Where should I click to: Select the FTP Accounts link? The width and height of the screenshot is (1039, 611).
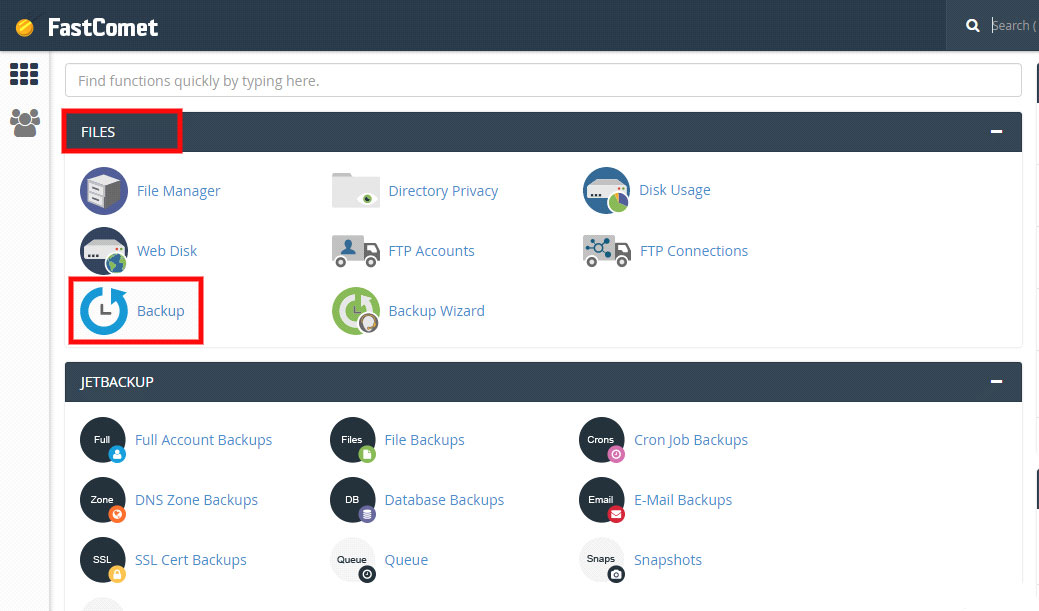(x=431, y=251)
